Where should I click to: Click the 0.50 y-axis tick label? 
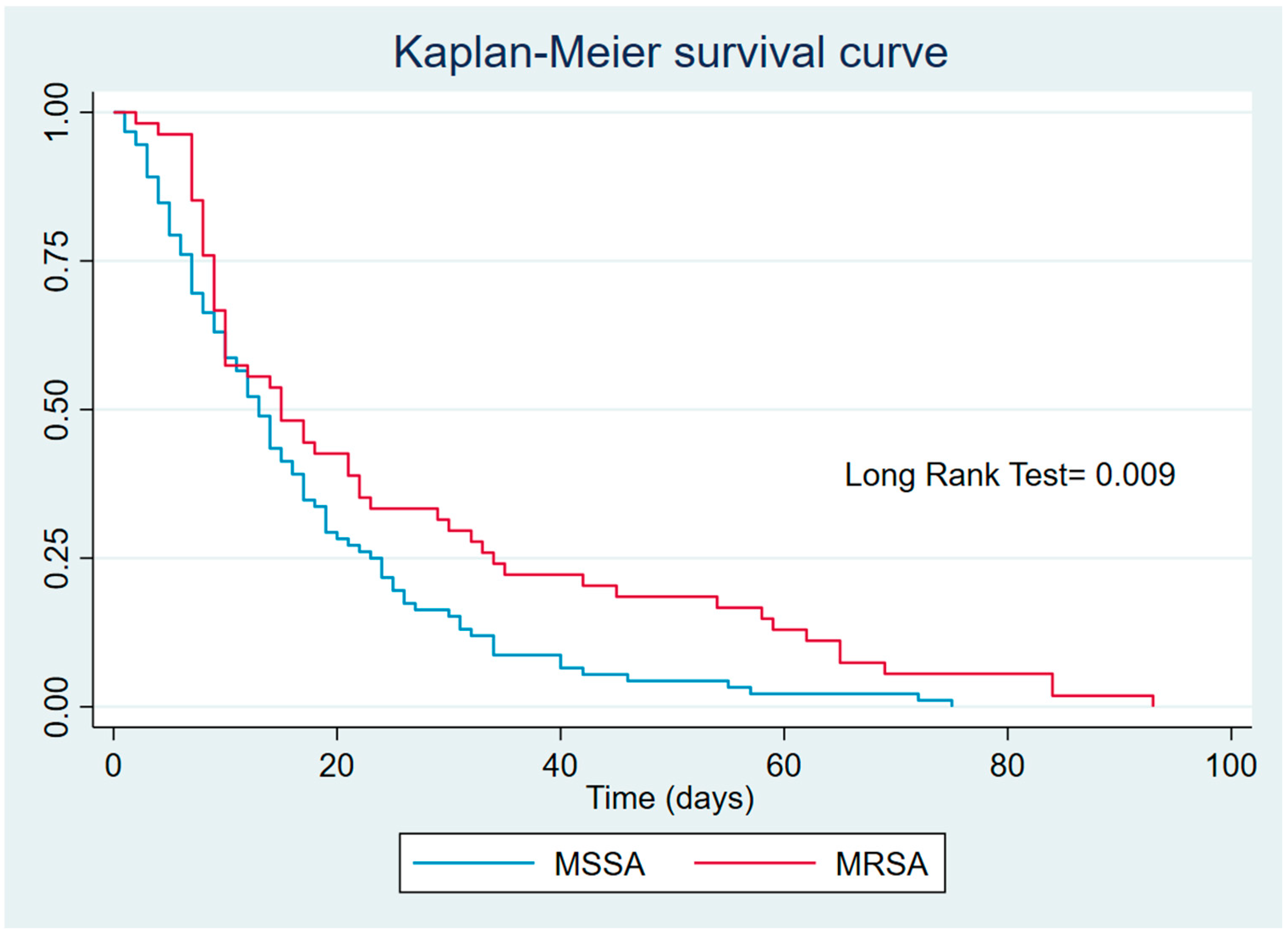[57, 409]
